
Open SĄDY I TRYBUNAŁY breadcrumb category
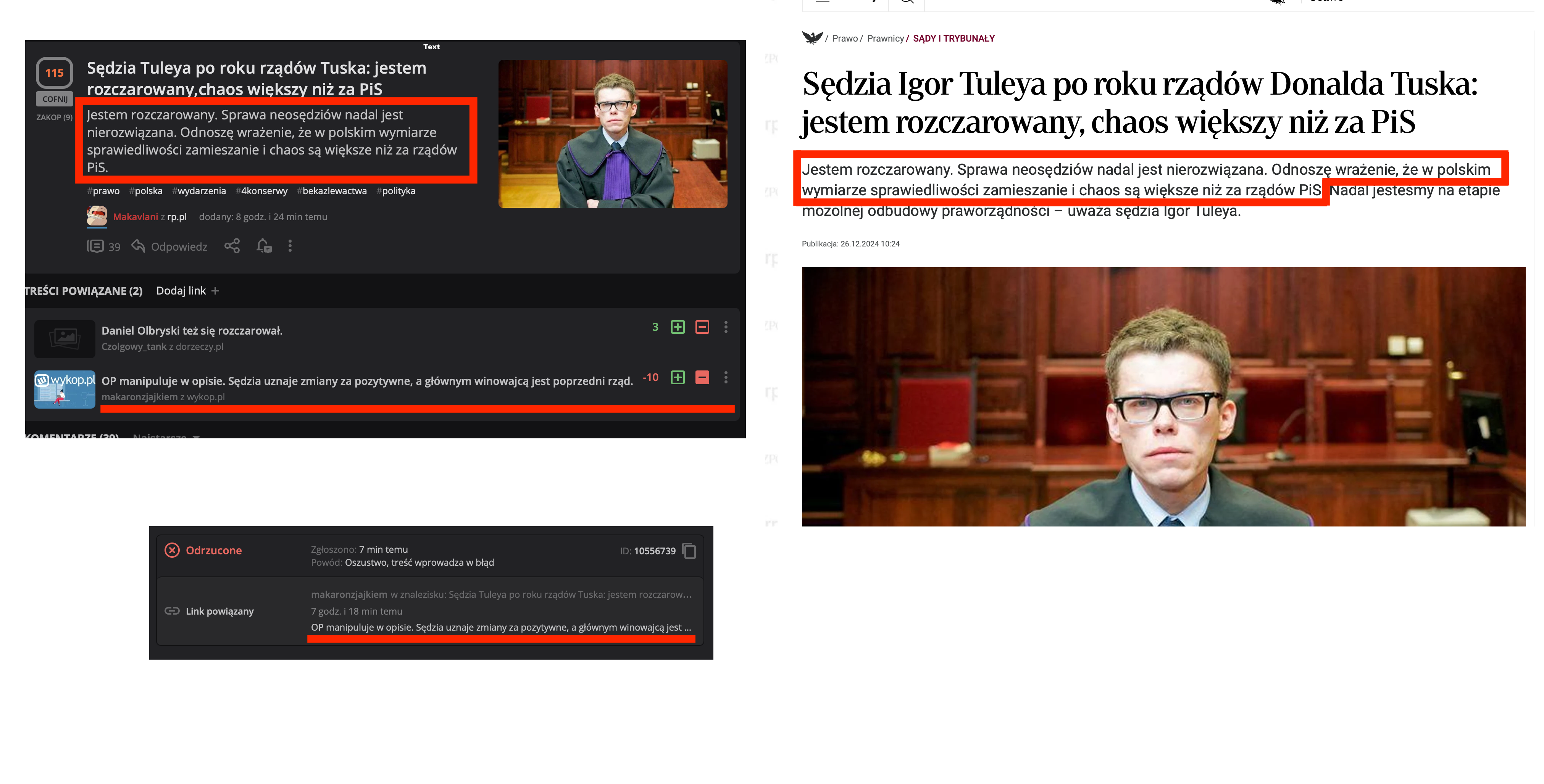pyautogui.click(x=954, y=38)
